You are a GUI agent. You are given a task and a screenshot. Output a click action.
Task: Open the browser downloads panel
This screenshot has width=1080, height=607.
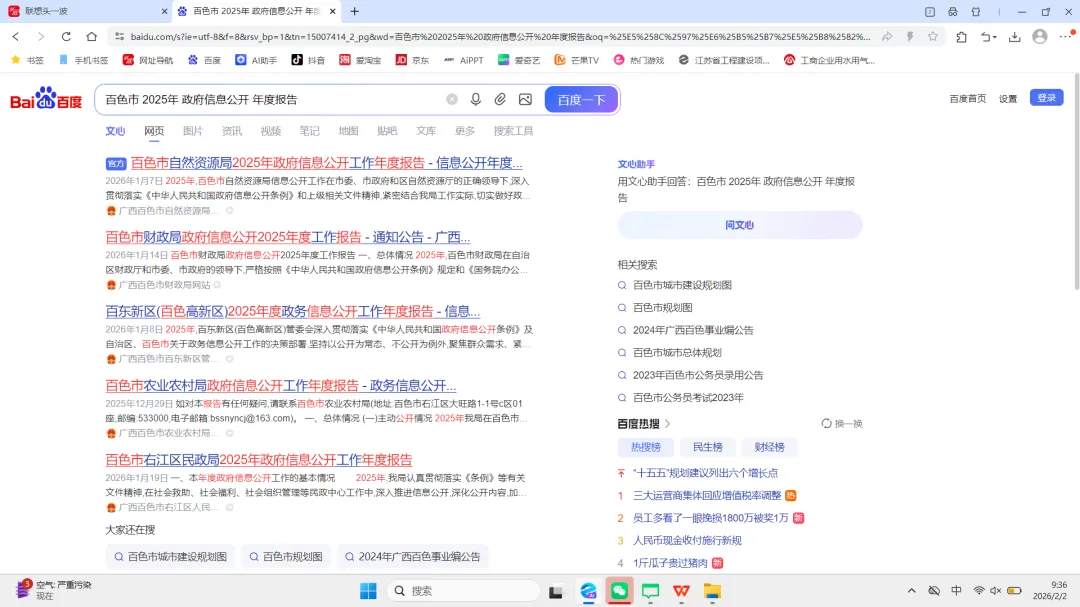pyautogui.click(x=1015, y=37)
